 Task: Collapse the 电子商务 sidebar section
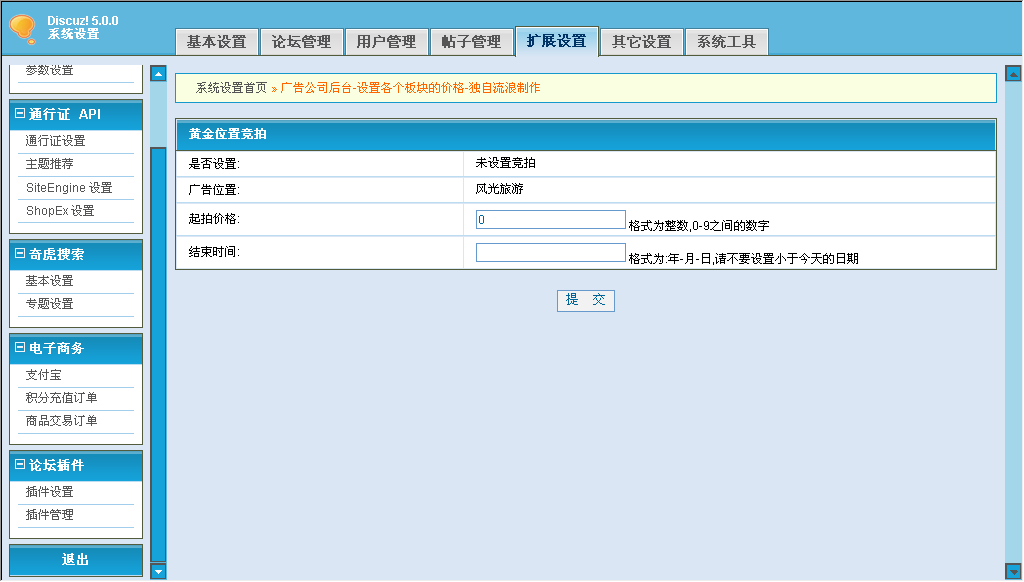pyautogui.click(x=20, y=348)
